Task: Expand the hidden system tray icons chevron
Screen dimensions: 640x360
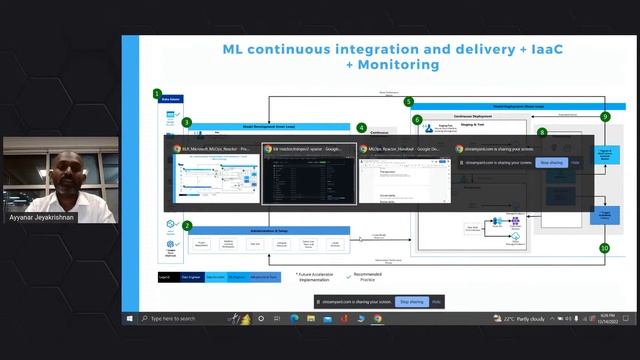Action: 552,318
